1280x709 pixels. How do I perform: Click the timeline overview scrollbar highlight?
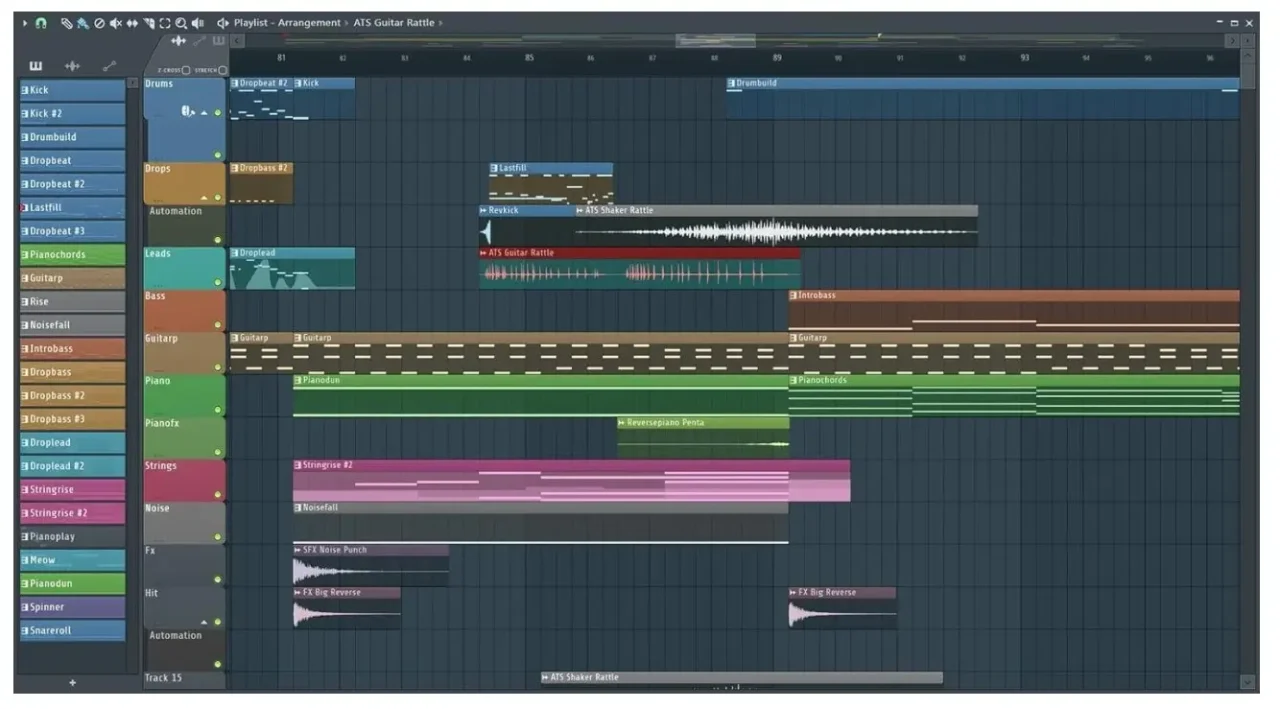tap(715, 40)
